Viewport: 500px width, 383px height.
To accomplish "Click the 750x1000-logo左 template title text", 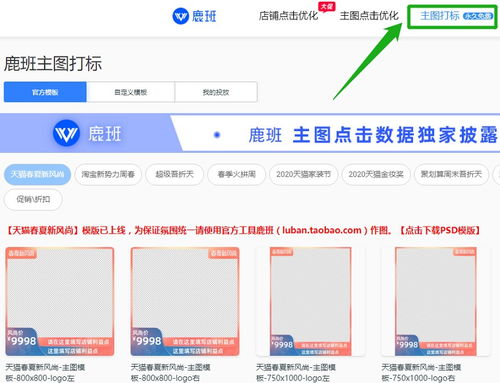I will (x=296, y=373).
